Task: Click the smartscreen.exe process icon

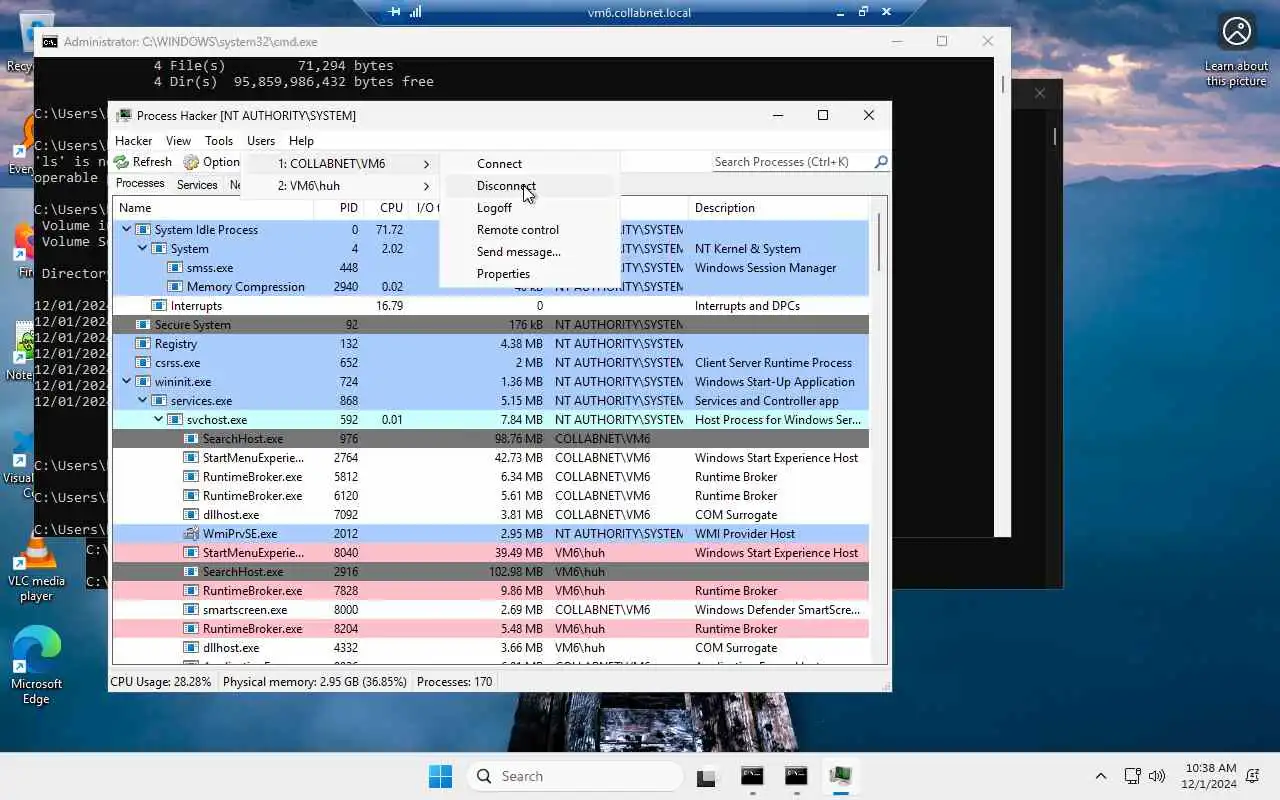Action: point(191,610)
